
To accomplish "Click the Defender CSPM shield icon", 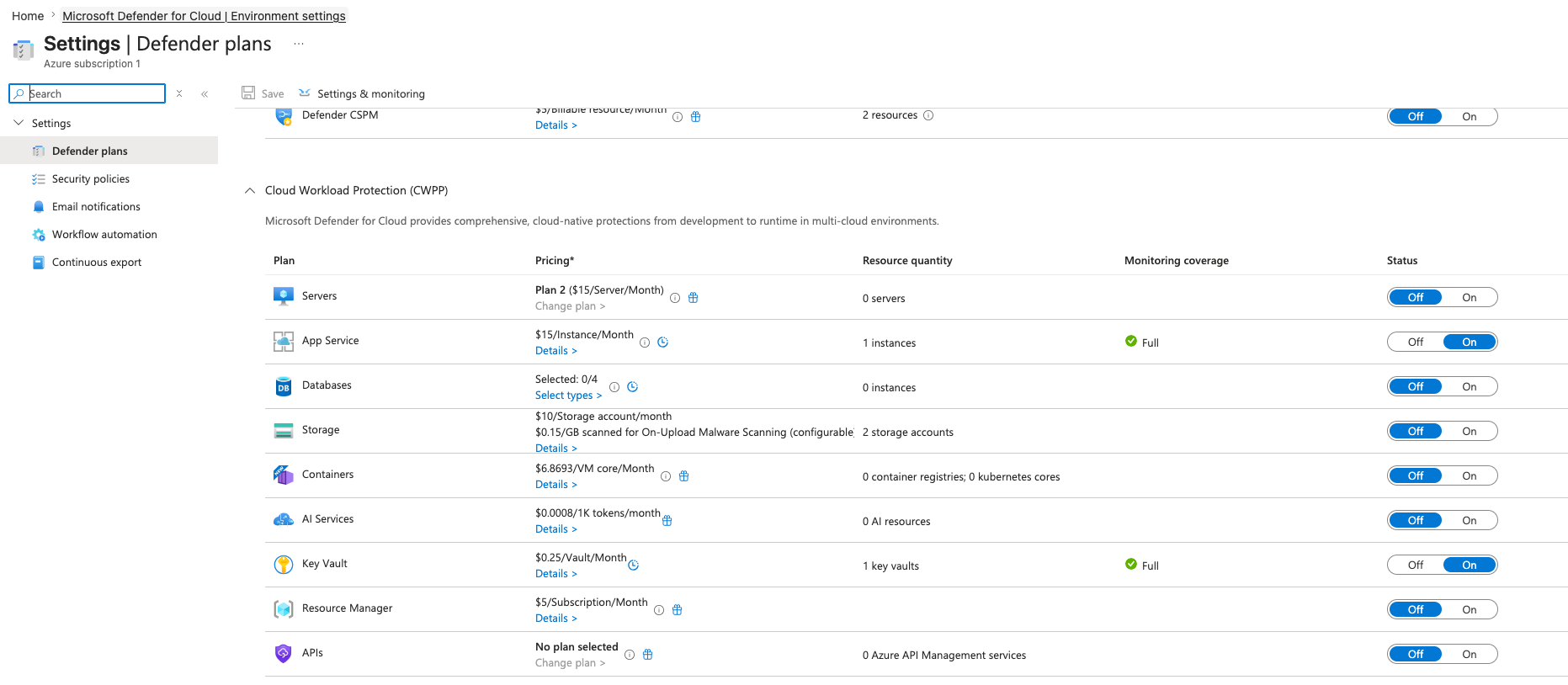I will pyautogui.click(x=284, y=117).
